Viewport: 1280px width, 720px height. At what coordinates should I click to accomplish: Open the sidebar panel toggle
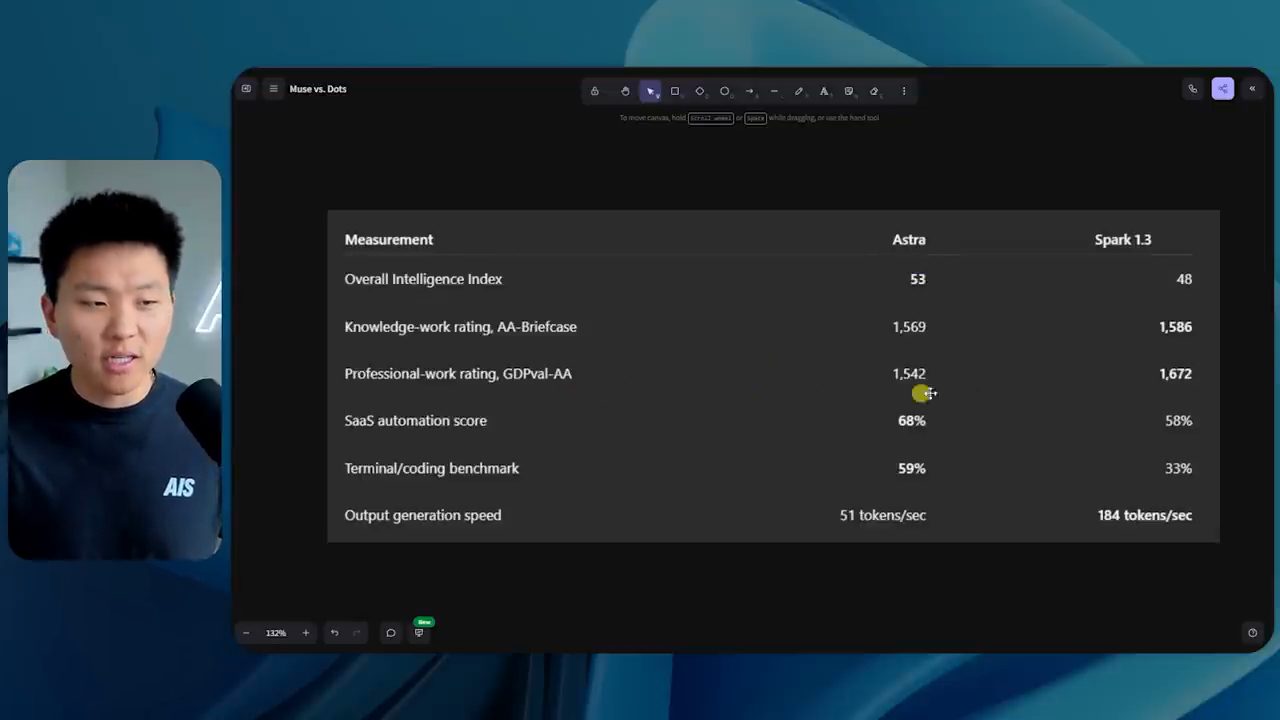pos(246,89)
